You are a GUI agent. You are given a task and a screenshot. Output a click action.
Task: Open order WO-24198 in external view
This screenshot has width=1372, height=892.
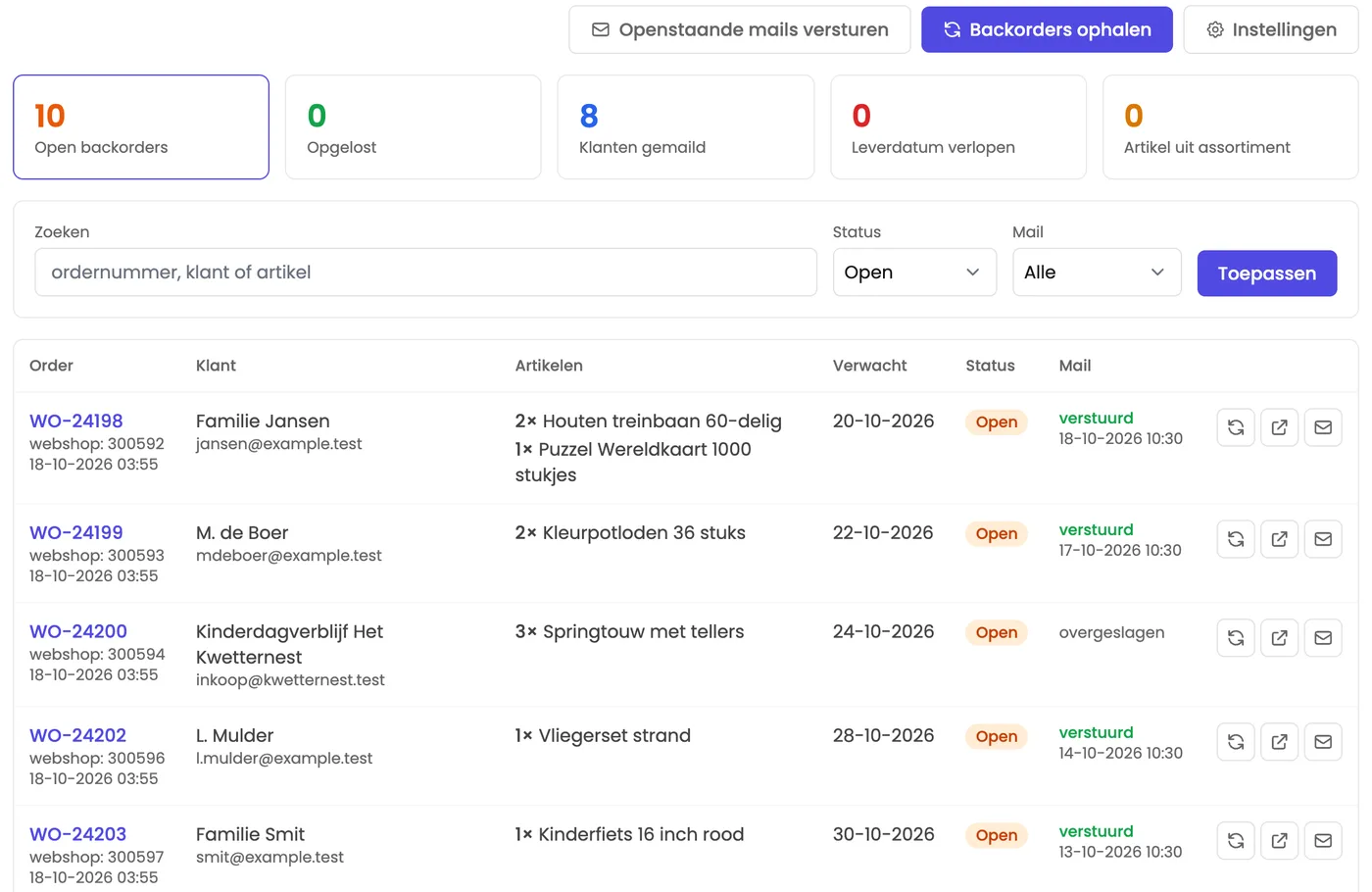click(x=1280, y=427)
